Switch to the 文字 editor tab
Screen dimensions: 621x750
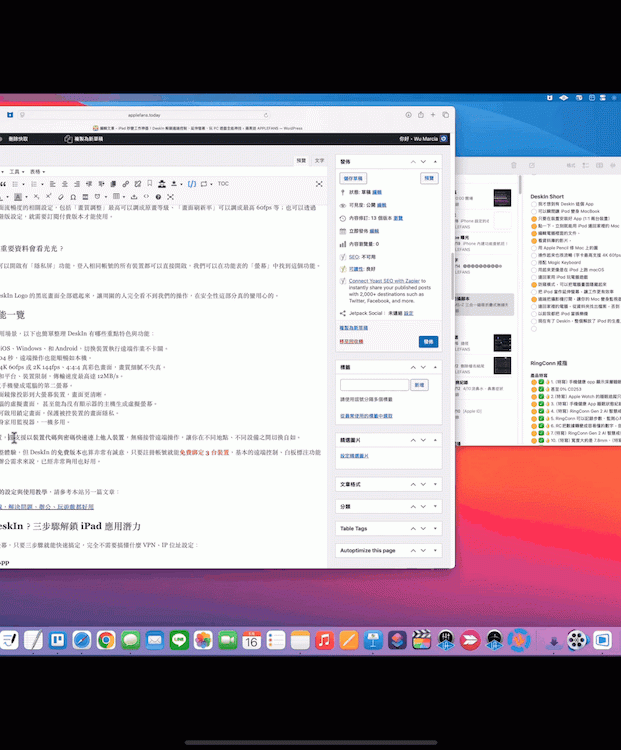click(319, 160)
